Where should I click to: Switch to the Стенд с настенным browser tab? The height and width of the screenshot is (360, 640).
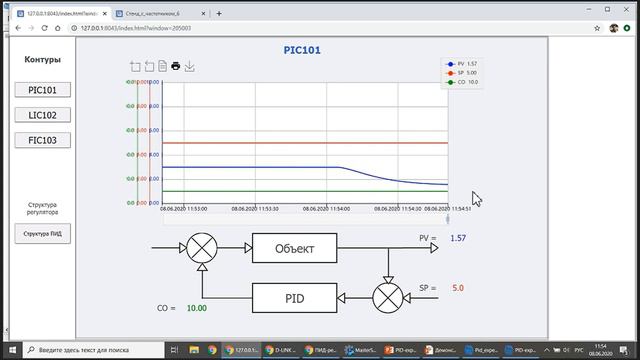click(159, 13)
